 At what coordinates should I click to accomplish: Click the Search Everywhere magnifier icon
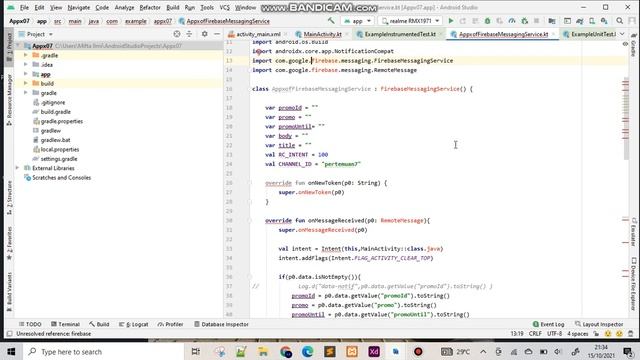point(620,21)
